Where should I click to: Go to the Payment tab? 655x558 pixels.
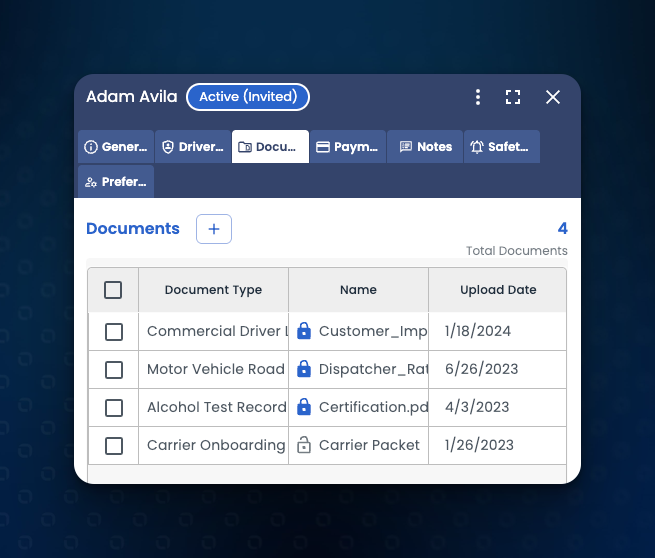point(348,147)
